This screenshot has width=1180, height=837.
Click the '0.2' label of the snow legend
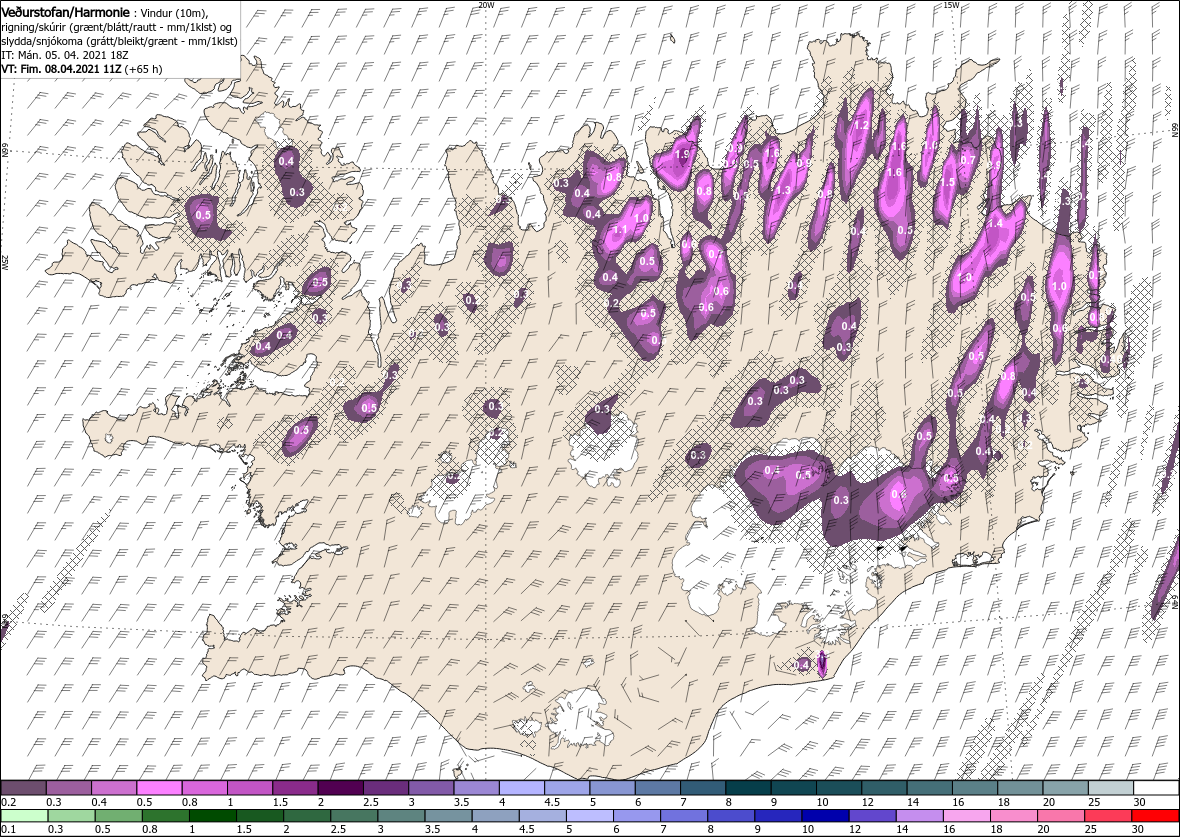(x=7, y=802)
